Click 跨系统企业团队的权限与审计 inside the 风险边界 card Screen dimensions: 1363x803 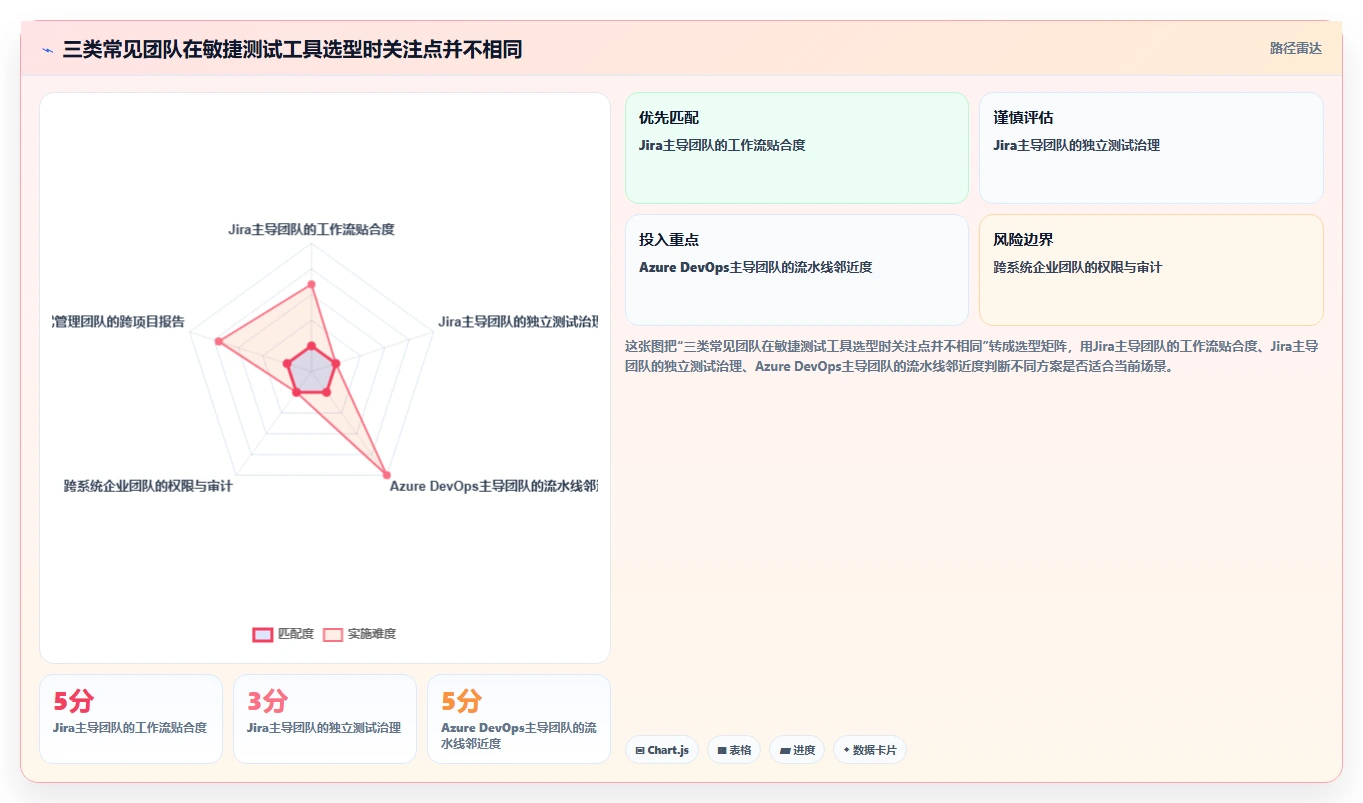click(x=1077, y=267)
